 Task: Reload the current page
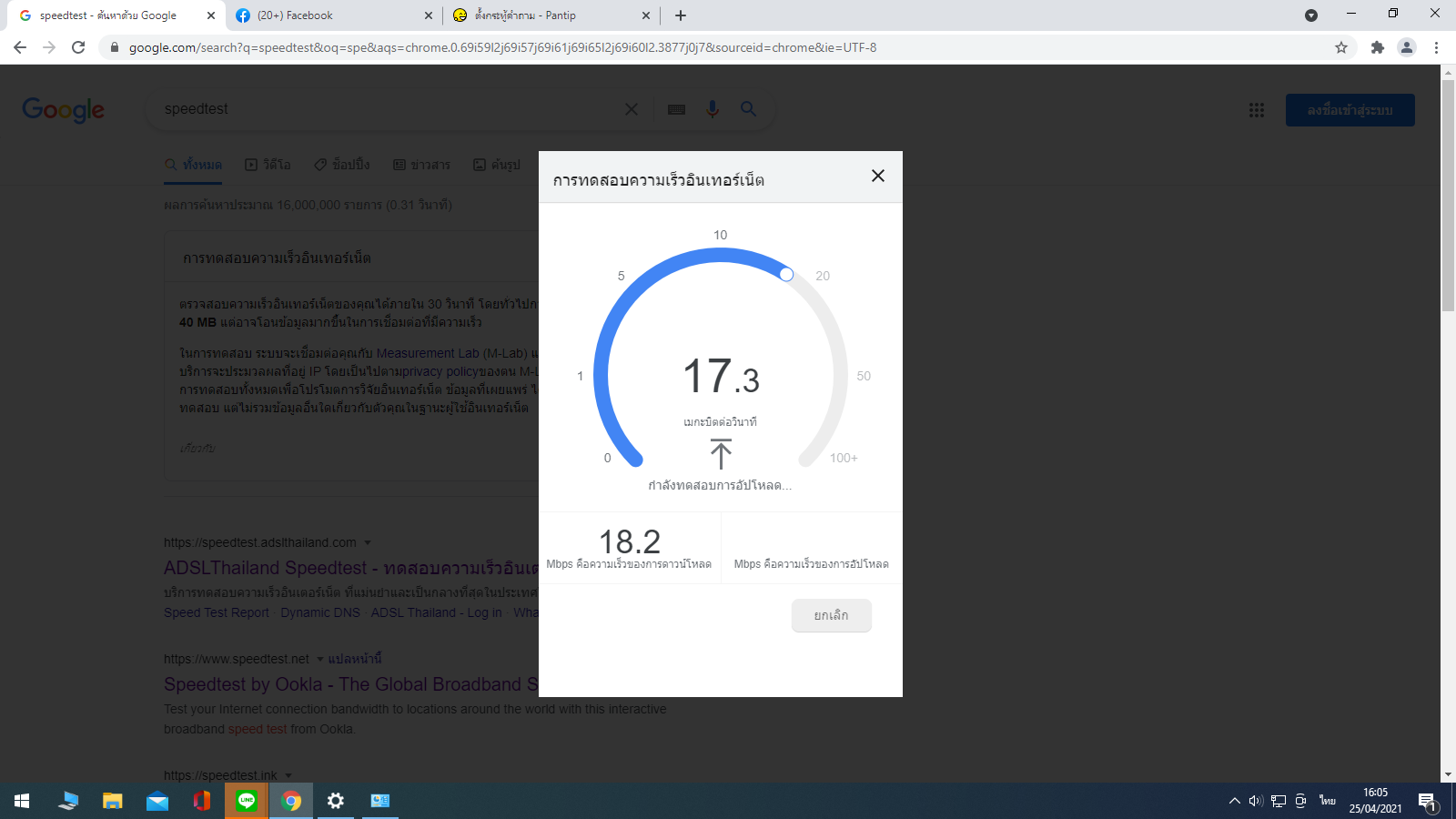78,47
